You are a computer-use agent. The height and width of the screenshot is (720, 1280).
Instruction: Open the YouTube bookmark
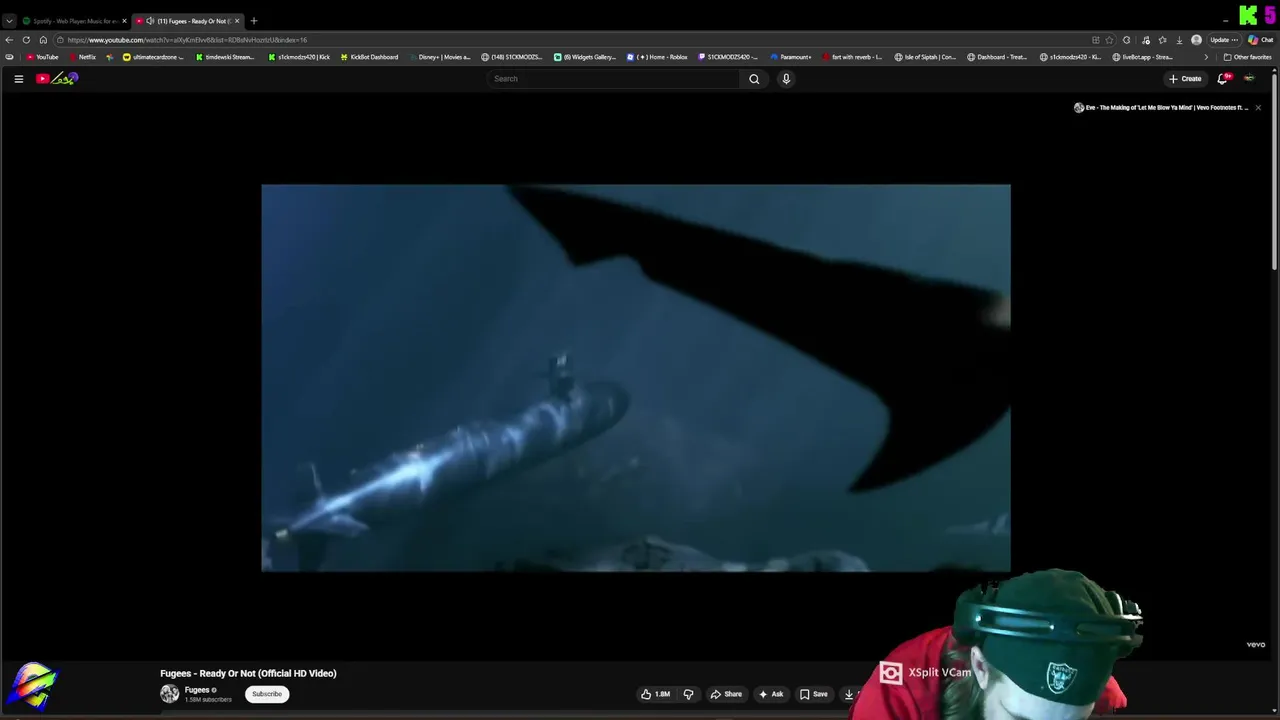point(42,57)
